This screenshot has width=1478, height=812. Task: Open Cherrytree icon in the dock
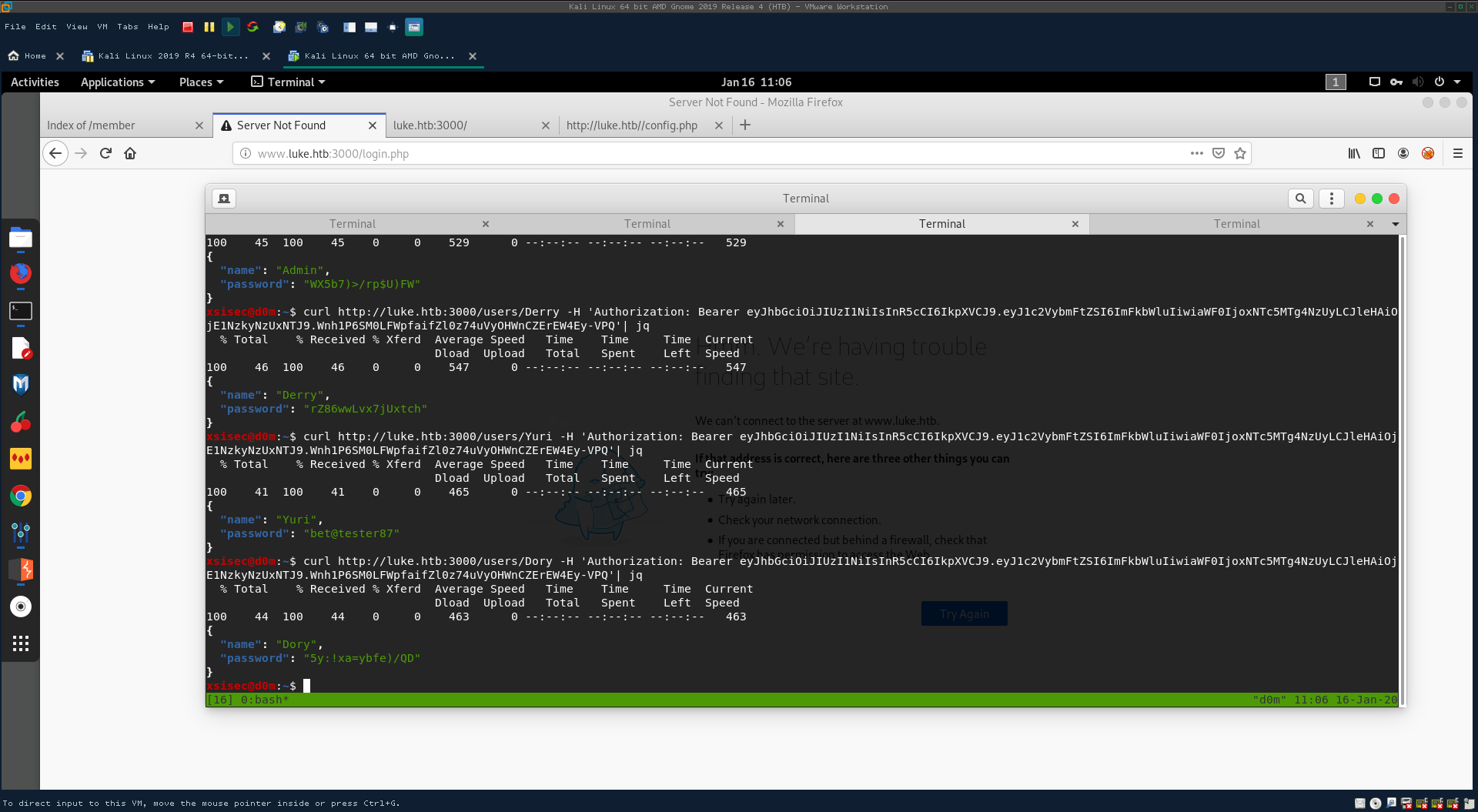click(21, 422)
